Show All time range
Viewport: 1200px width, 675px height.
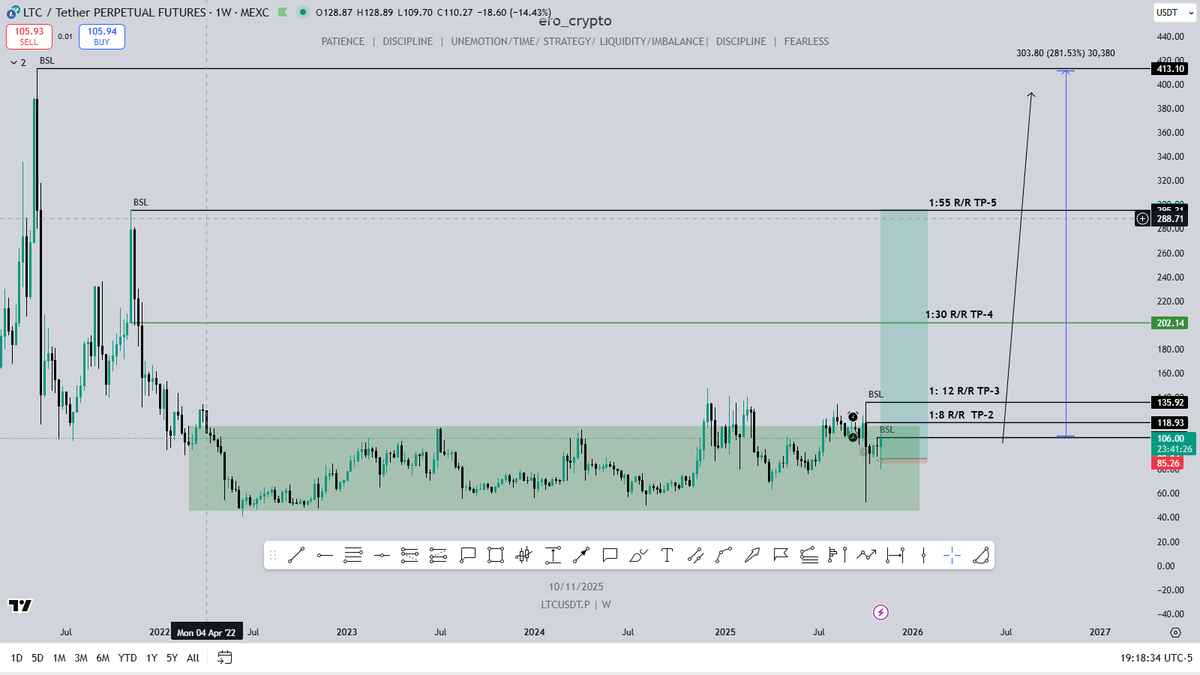193,658
